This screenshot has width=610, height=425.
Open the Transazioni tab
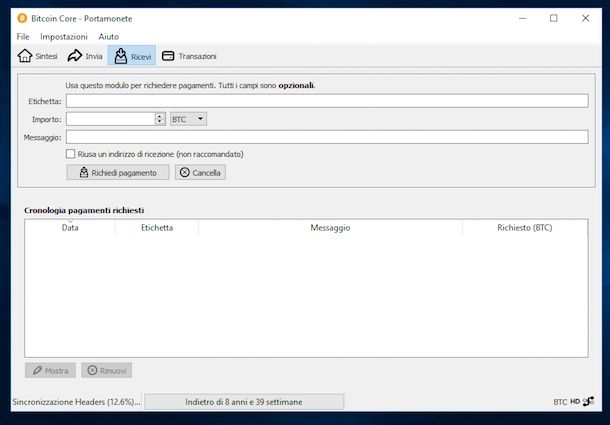(189, 56)
